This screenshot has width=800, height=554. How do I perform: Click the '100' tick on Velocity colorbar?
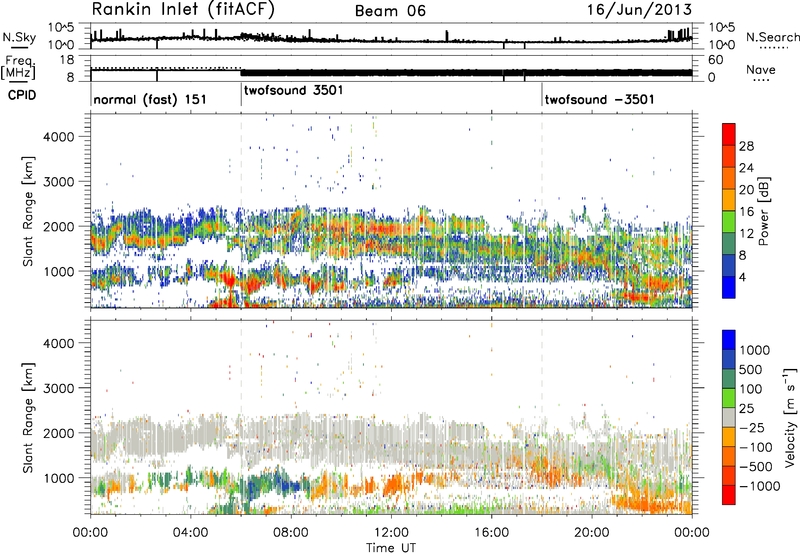(751, 389)
